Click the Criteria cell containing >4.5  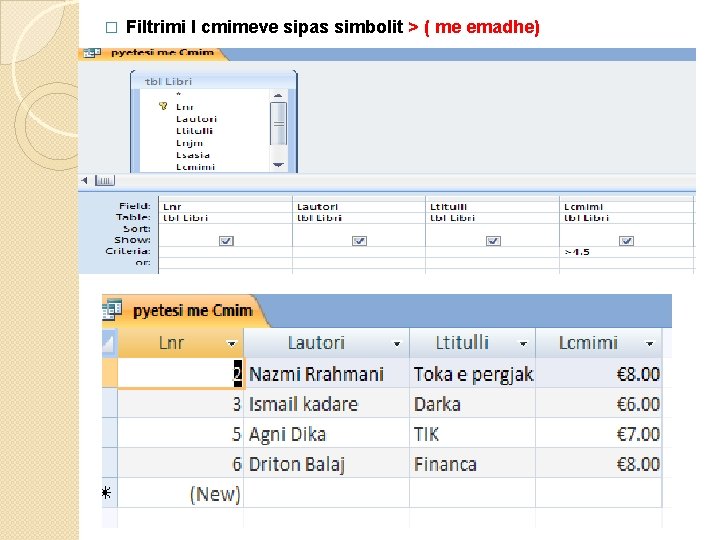click(x=626, y=252)
